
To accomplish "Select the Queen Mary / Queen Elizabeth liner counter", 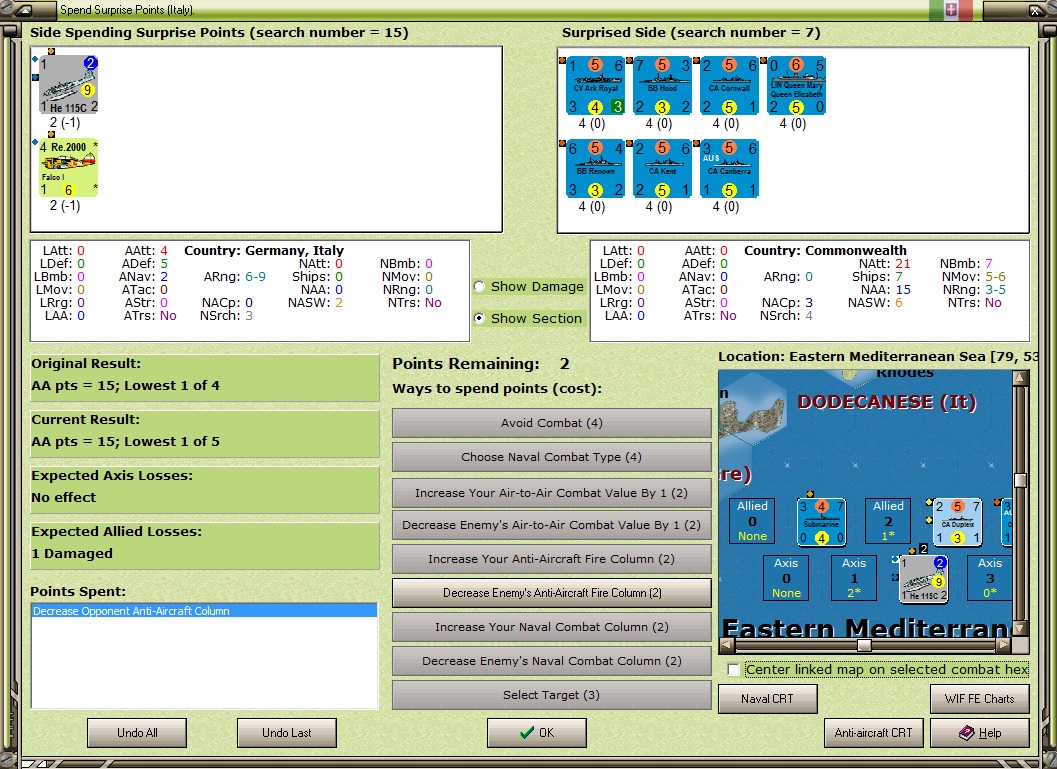I will click(796, 86).
